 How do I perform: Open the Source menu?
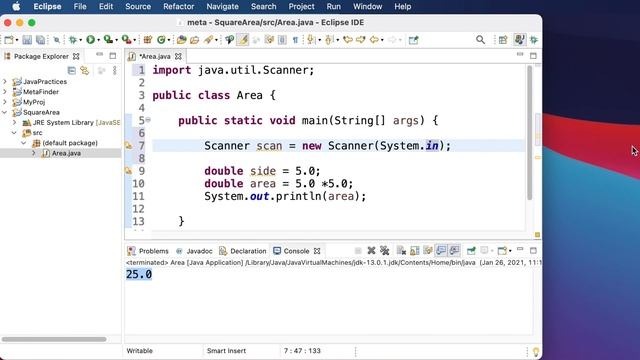(x=138, y=7)
